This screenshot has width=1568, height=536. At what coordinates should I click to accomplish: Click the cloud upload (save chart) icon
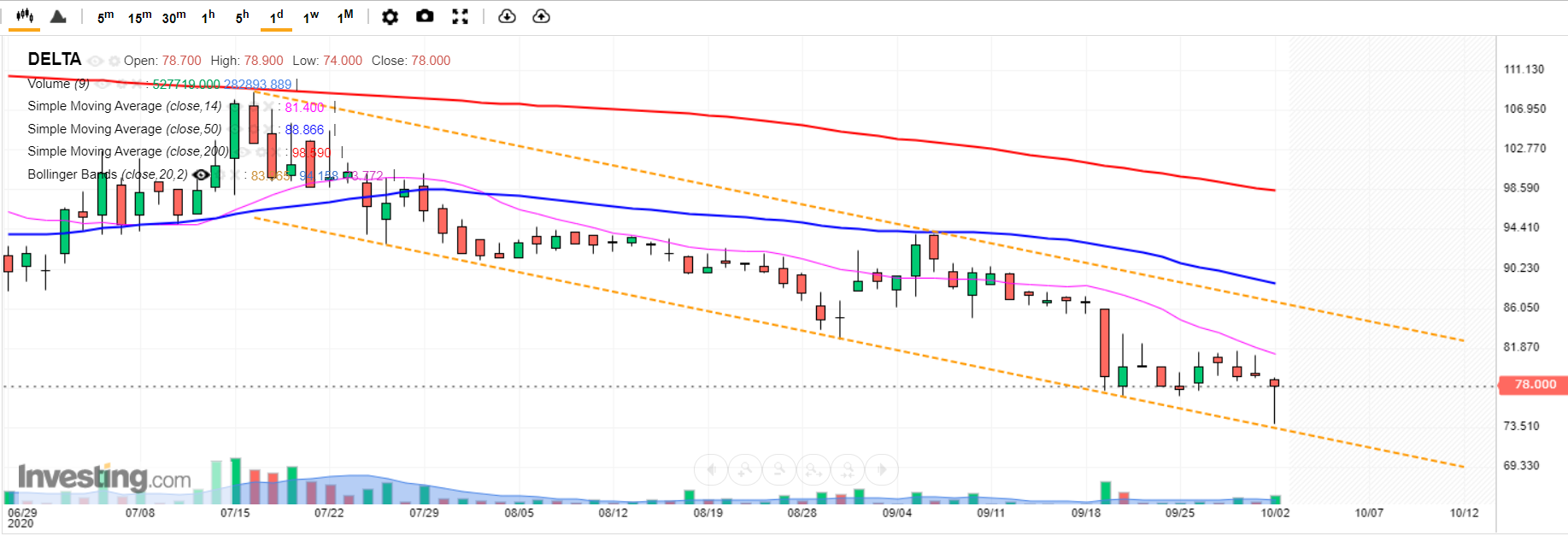pos(541,16)
